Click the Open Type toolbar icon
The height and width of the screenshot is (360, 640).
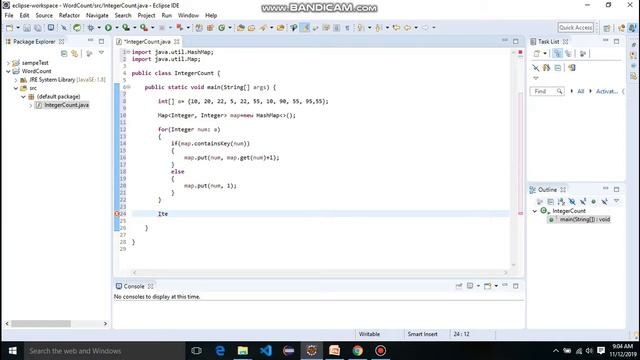coord(241,28)
